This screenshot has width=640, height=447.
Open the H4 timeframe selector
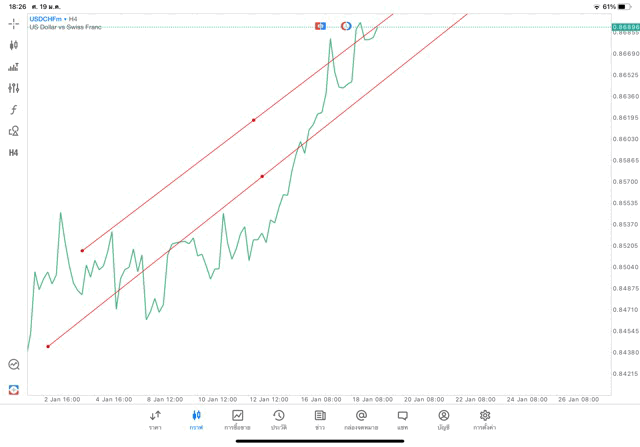tap(14, 152)
